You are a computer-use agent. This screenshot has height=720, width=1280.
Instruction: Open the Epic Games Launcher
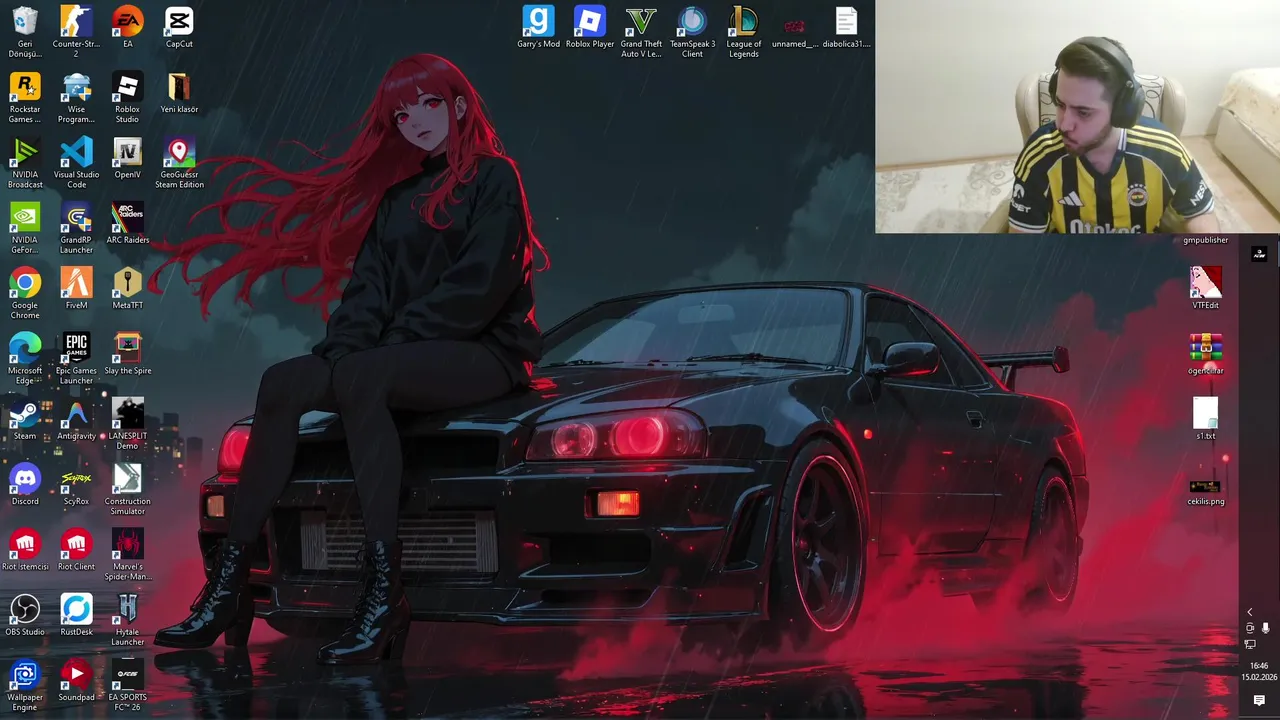(x=76, y=358)
